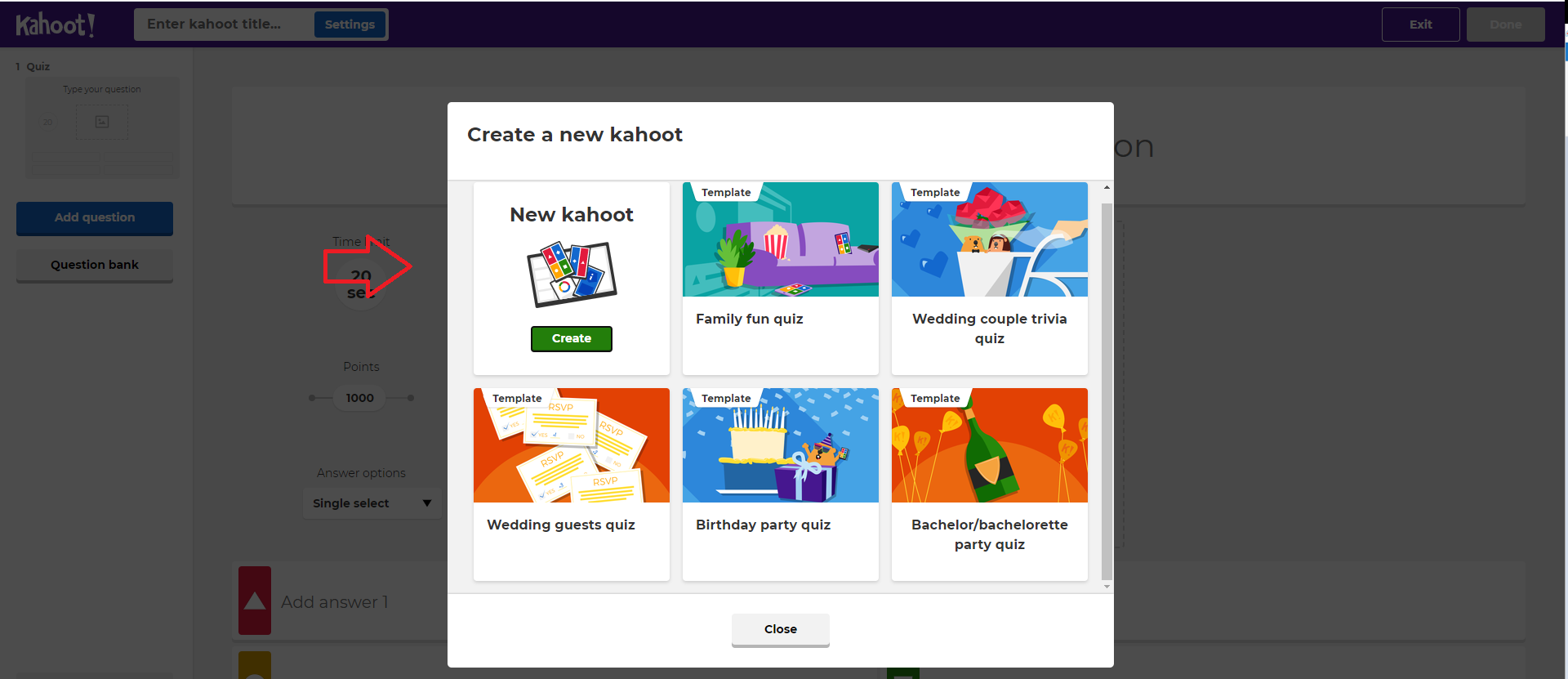This screenshot has width=1568, height=679.
Task: Open the Bachelor/bachelorette party quiz template image
Action: [x=990, y=445]
